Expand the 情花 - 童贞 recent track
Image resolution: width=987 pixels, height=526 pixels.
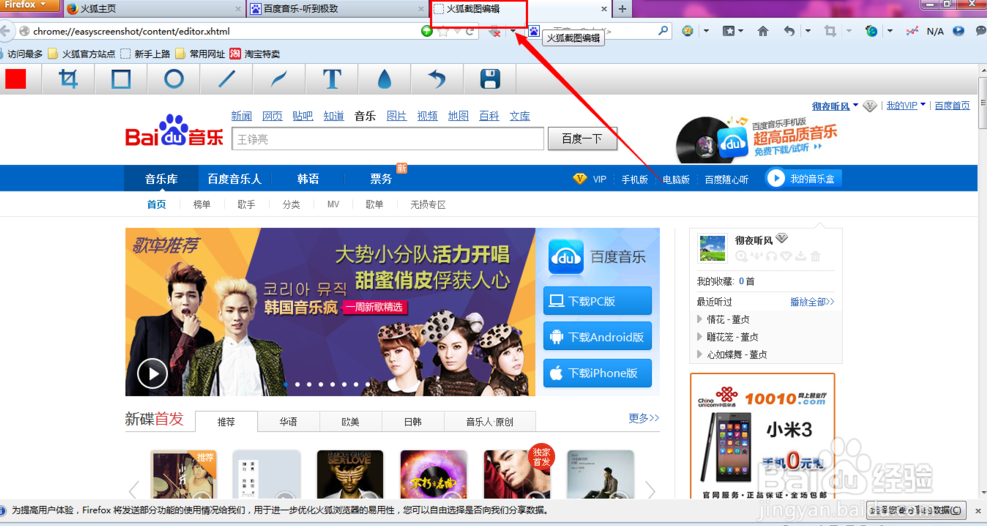click(x=699, y=319)
